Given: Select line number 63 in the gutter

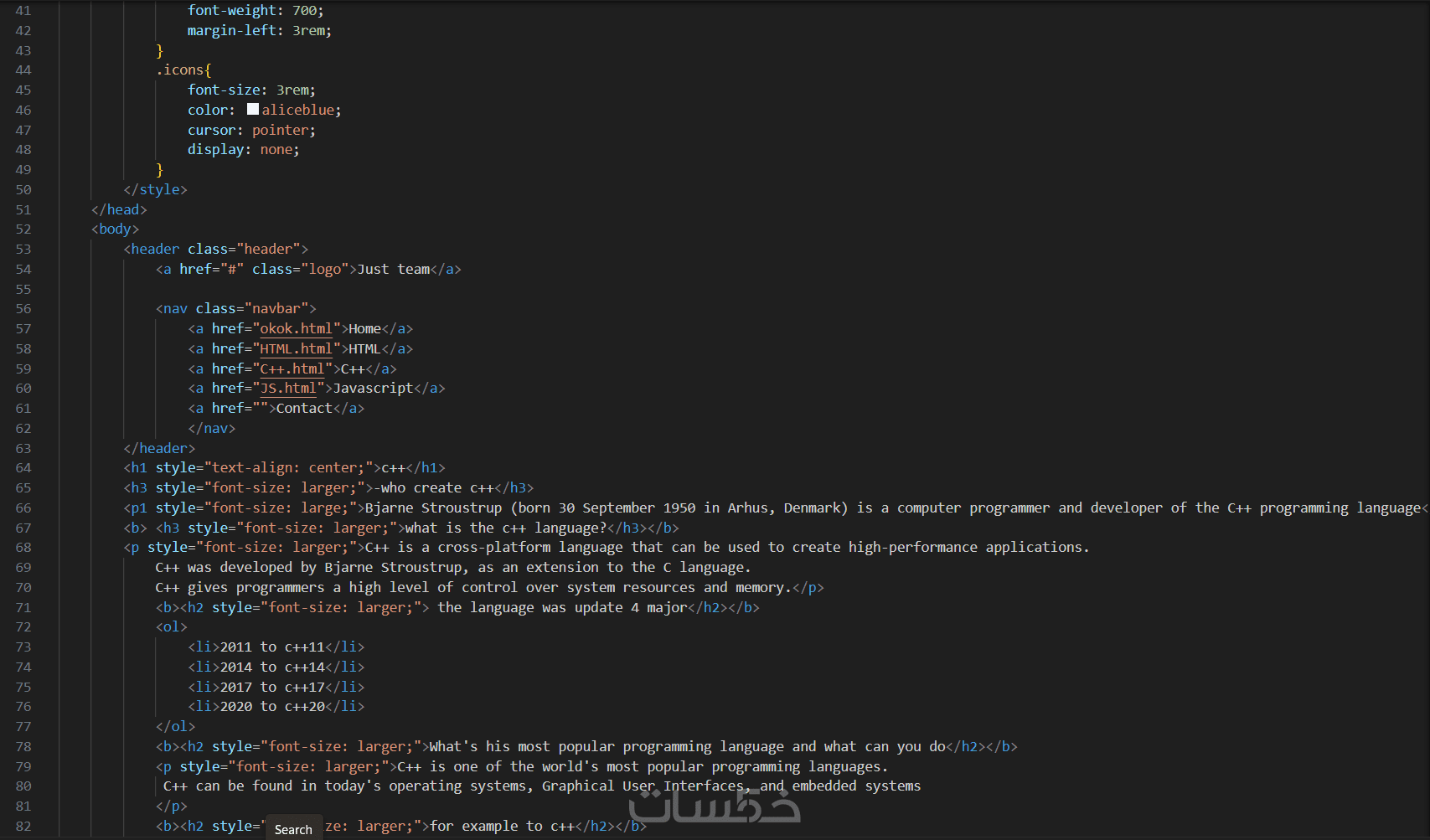Looking at the screenshot, I should pyautogui.click(x=23, y=449).
